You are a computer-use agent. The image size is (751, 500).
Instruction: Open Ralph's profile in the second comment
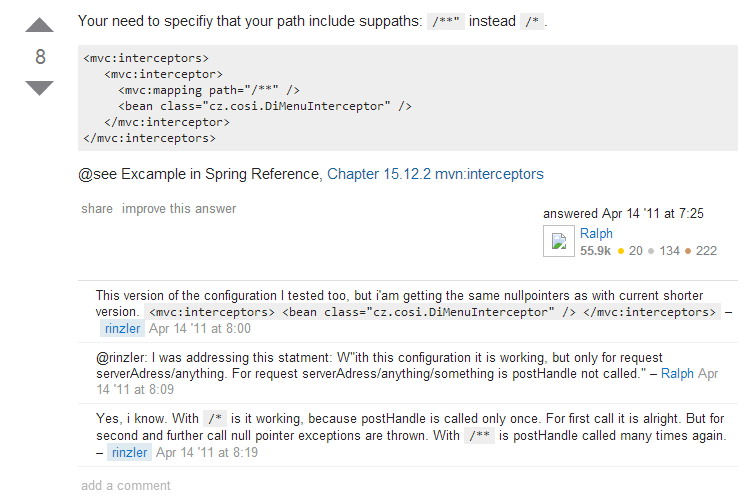coord(677,374)
